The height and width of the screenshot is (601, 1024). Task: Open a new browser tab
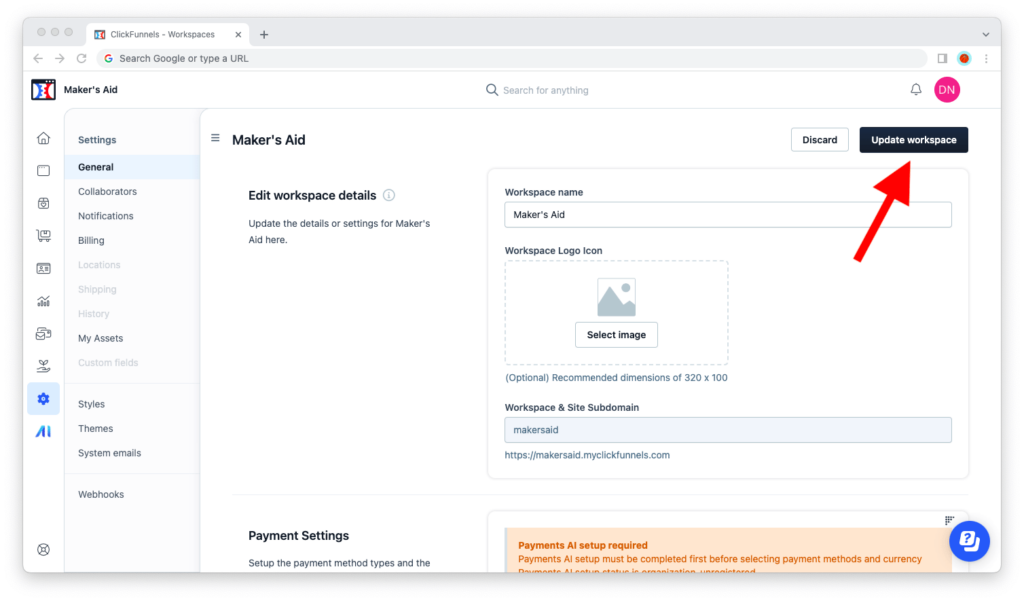[x=264, y=35]
